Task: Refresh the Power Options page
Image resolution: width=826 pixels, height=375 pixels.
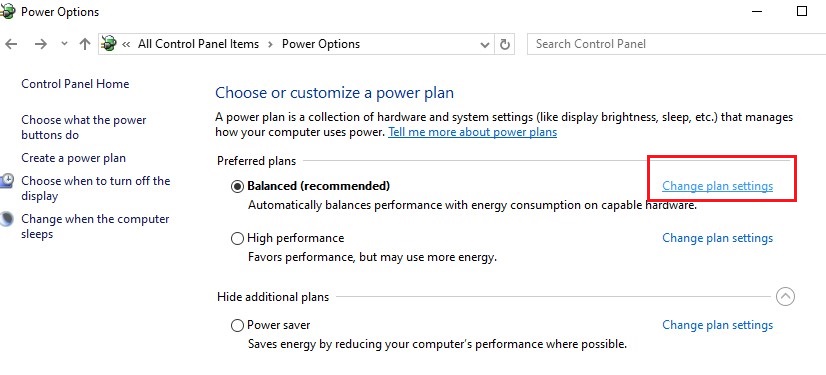Action: (505, 44)
